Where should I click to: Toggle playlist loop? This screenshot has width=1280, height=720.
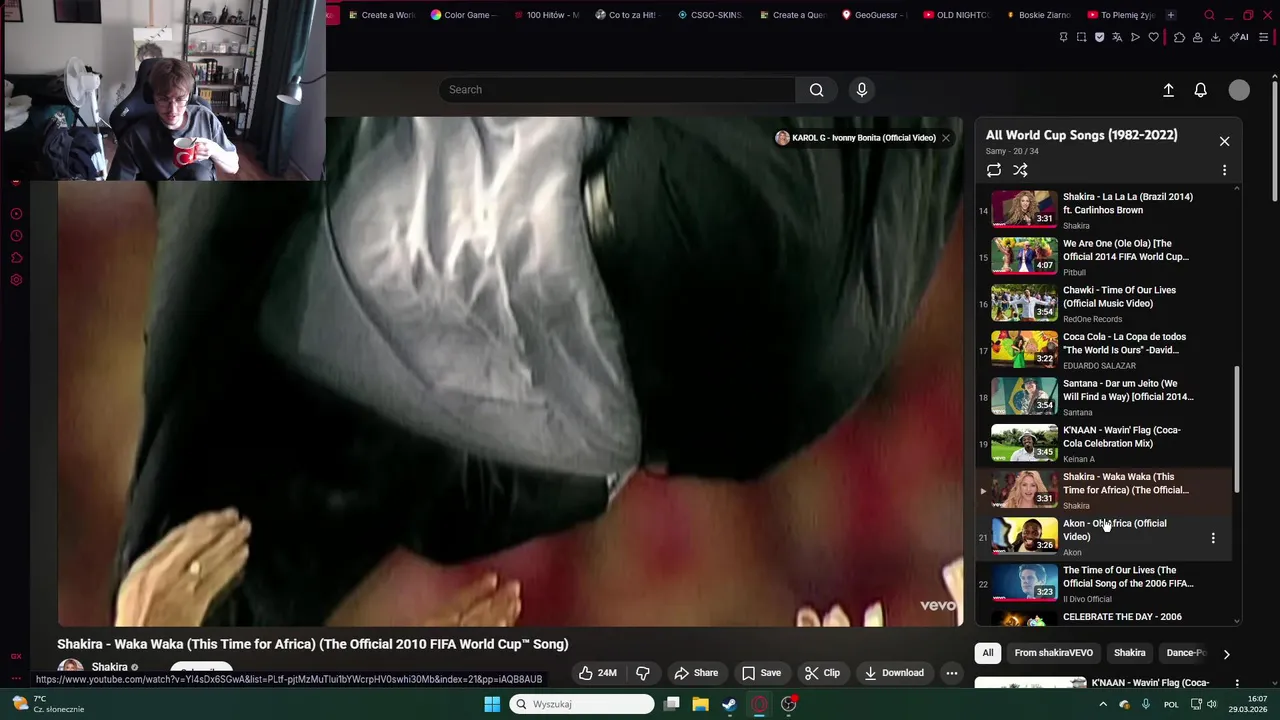pos(994,170)
